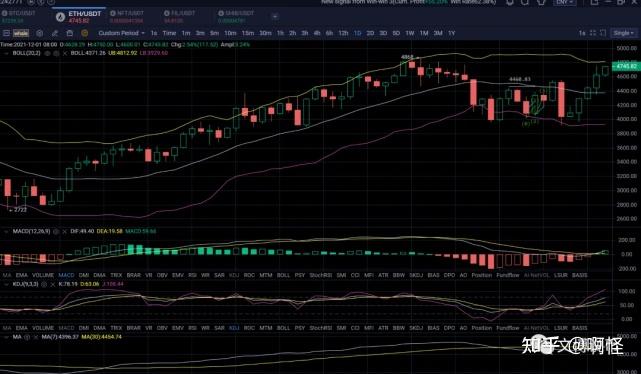
Task: Switch to the ETH/USDT tab
Action: coord(79,17)
